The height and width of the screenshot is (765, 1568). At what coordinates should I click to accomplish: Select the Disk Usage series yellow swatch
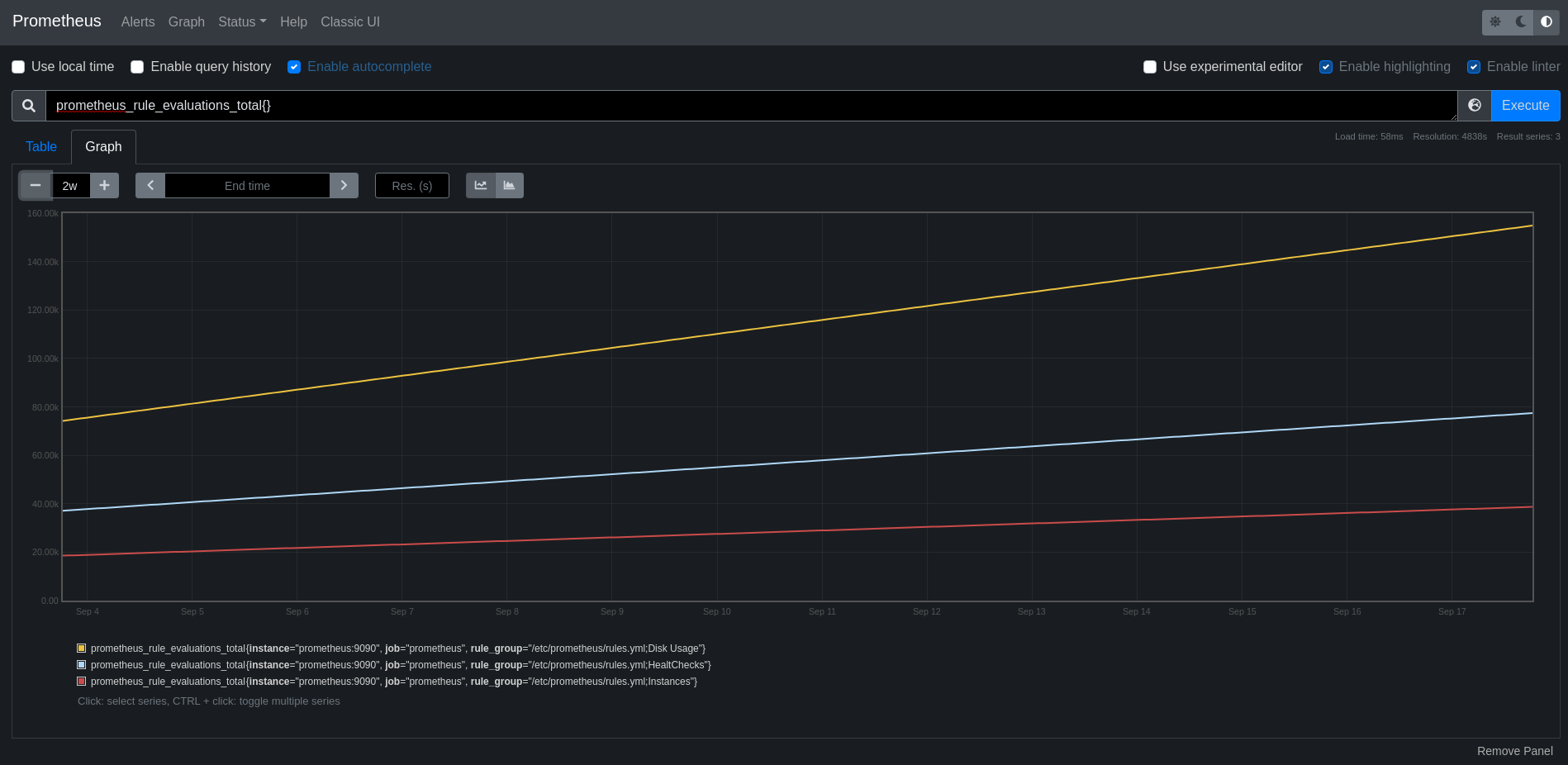82,649
